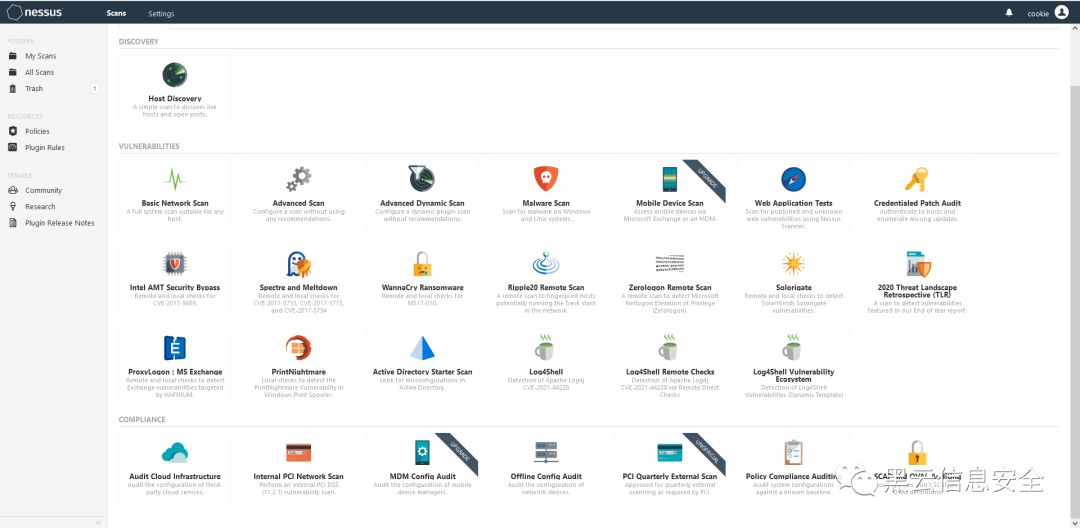Click the PrintNightmare title text
The image size is (1080, 528).
[x=298, y=372]
